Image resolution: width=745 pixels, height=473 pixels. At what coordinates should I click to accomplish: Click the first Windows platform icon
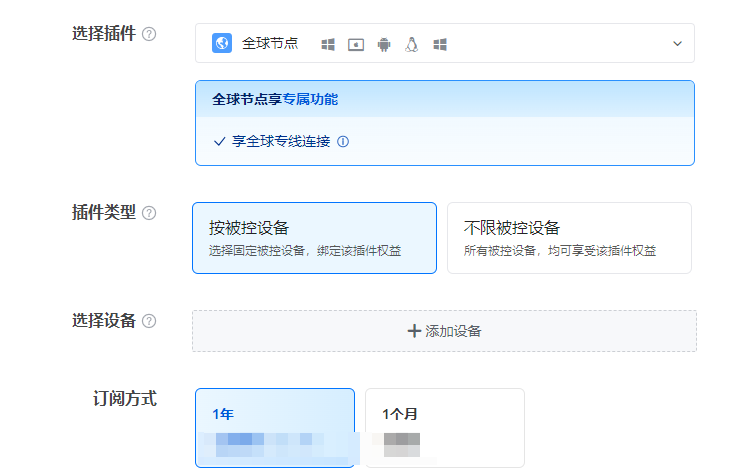pos(328,45)
